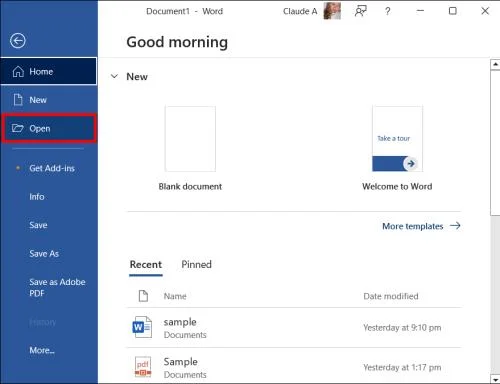Click the New page icon in sidebar

pos(18,100)
